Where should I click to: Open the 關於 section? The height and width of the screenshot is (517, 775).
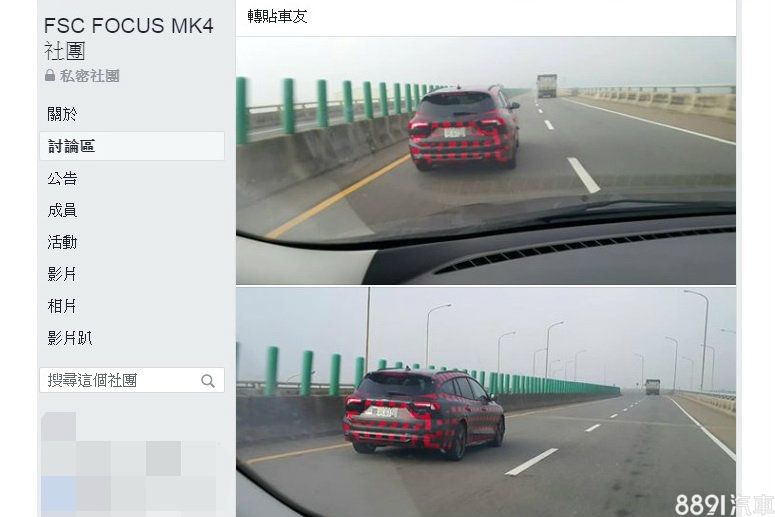click(62, 114)
